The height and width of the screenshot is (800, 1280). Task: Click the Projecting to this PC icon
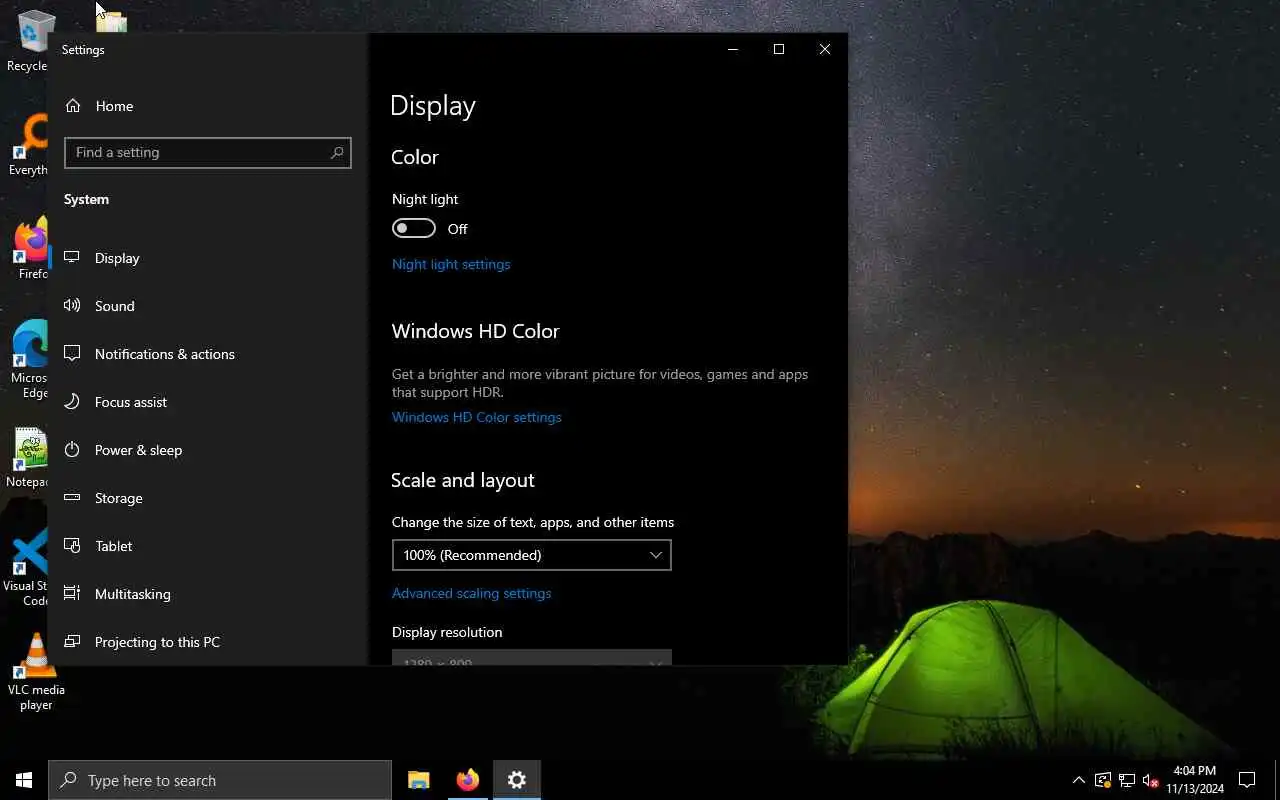(72, 642)
